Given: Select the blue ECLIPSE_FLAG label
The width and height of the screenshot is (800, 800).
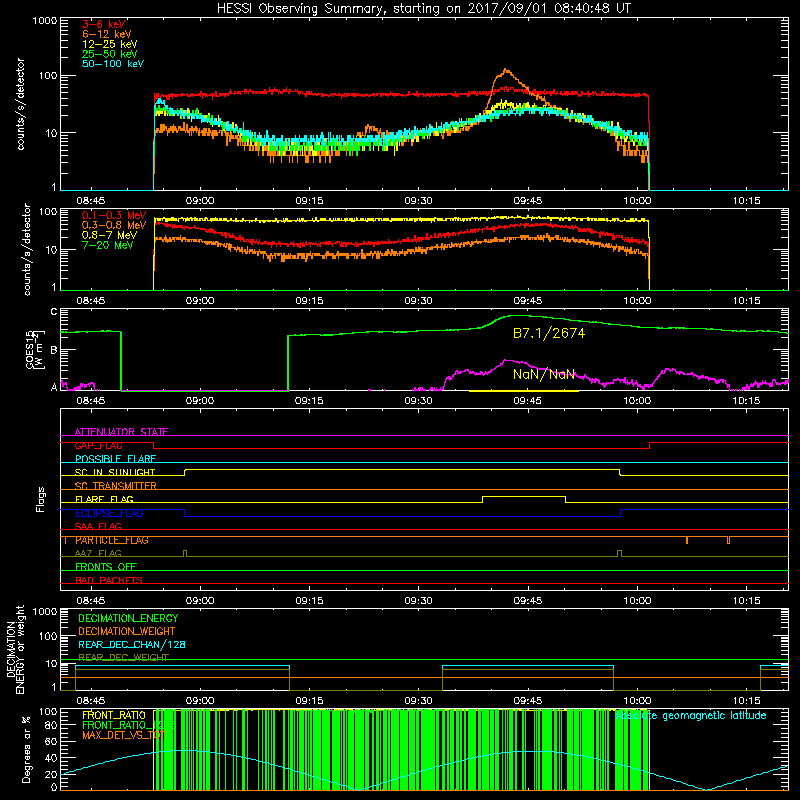Looking at the screenshot, I should point(109,513).
